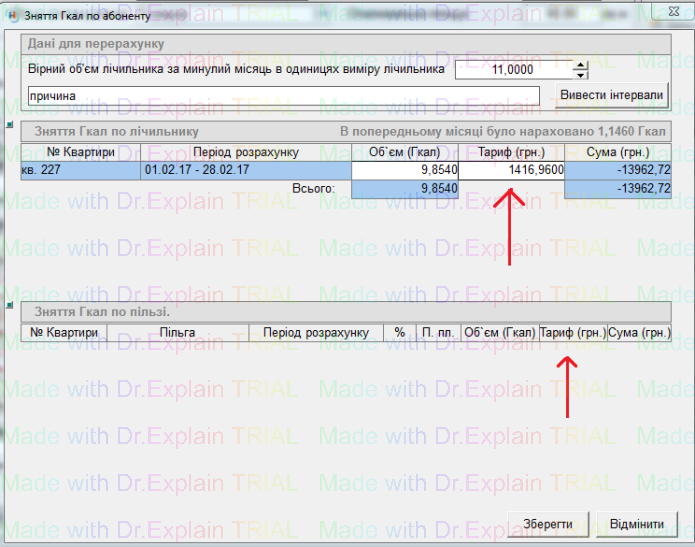Click the window icon in the title bar
Viewport: 695px width, 547px height.
tap(12, 18)
